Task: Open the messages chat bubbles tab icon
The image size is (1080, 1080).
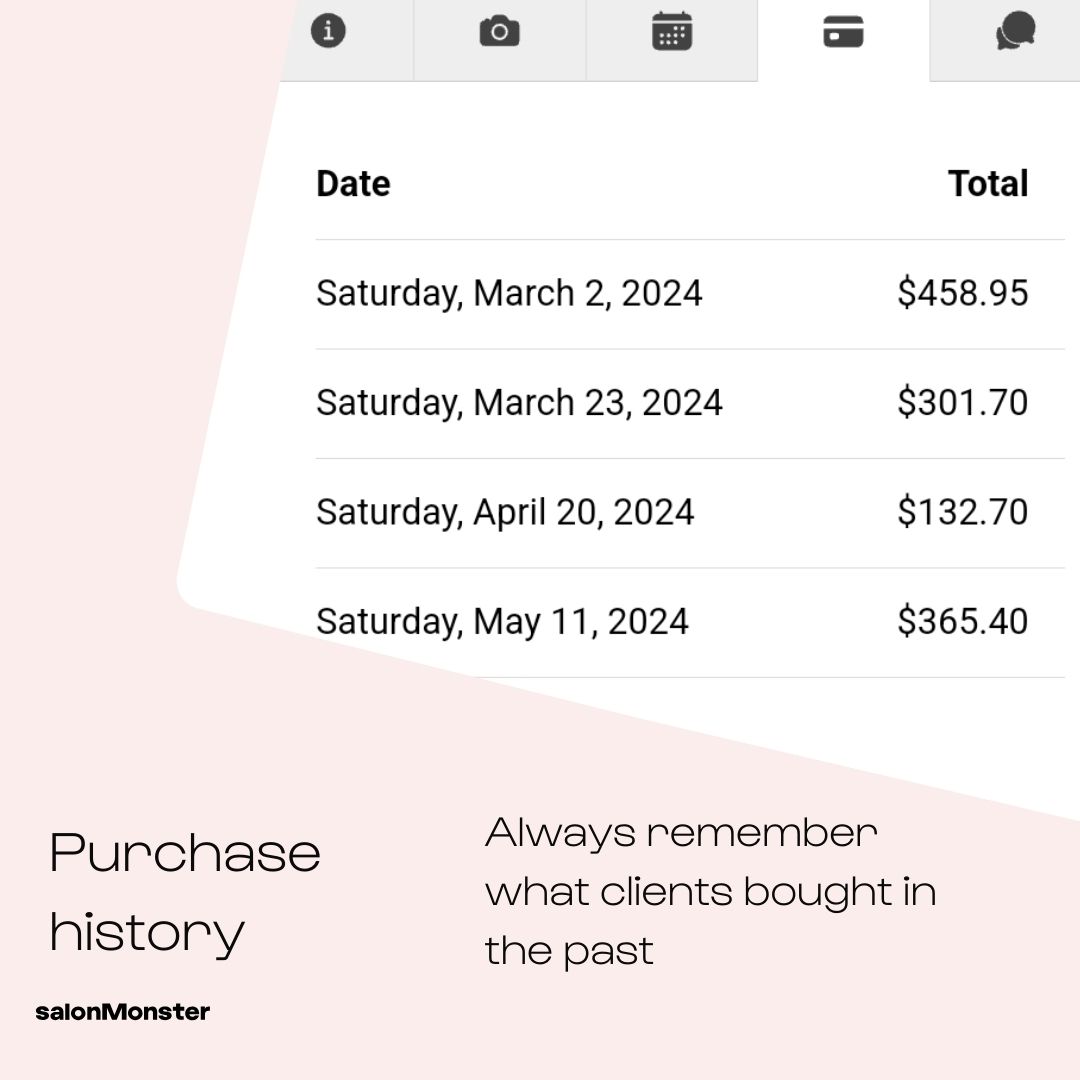Action: (x=1015, y=31)
